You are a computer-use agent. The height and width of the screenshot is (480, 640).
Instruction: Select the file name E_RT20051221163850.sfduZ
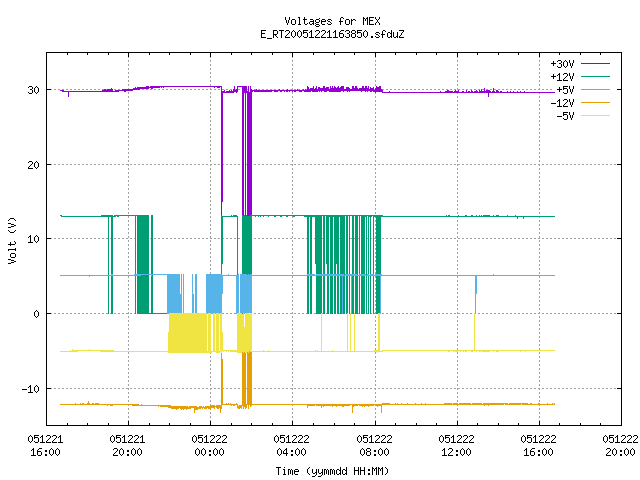(332, 34)
